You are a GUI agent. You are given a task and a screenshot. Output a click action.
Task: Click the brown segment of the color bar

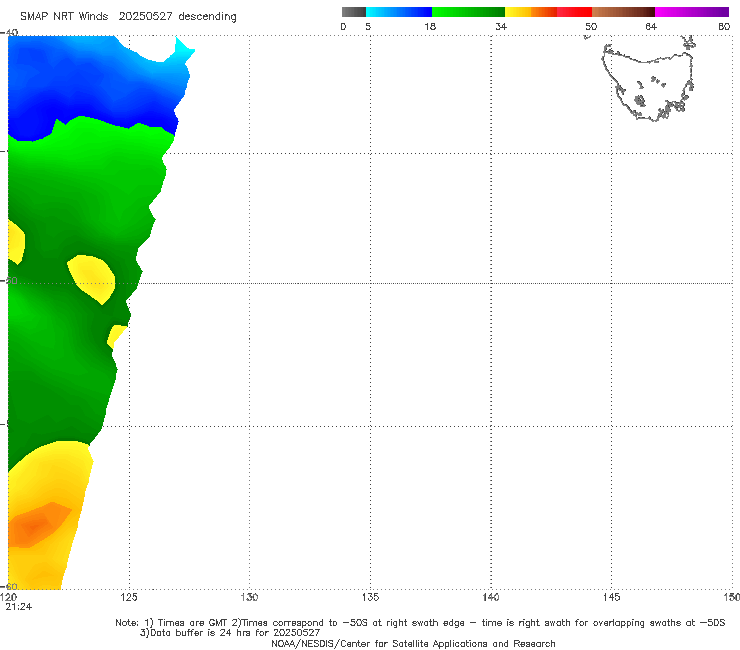tap(623, 12)
